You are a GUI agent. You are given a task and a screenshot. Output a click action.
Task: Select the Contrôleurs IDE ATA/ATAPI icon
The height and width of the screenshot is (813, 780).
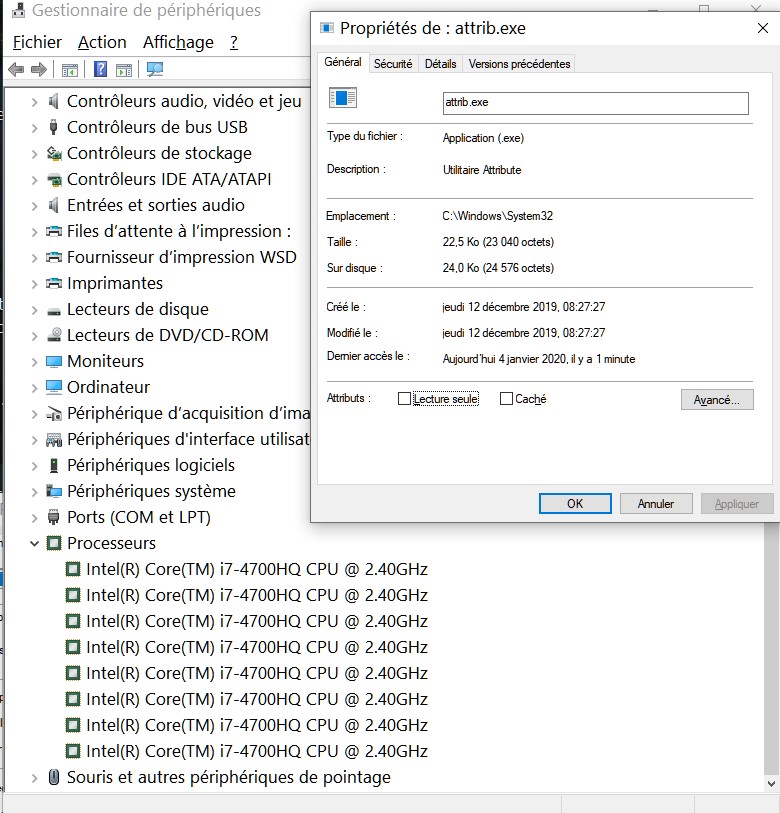point(54,179)
